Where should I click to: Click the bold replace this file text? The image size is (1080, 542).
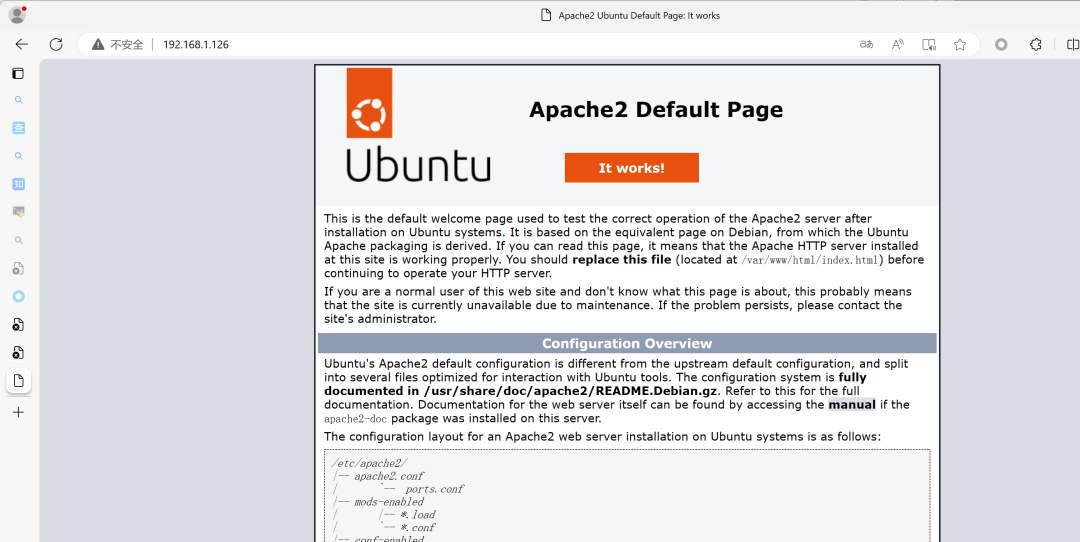(x=621, y=260)
